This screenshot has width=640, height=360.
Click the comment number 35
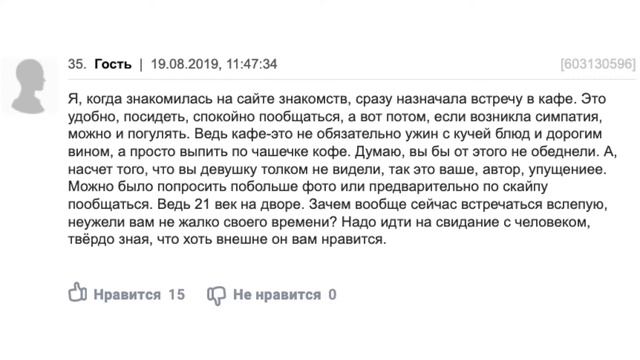(77, 64)
